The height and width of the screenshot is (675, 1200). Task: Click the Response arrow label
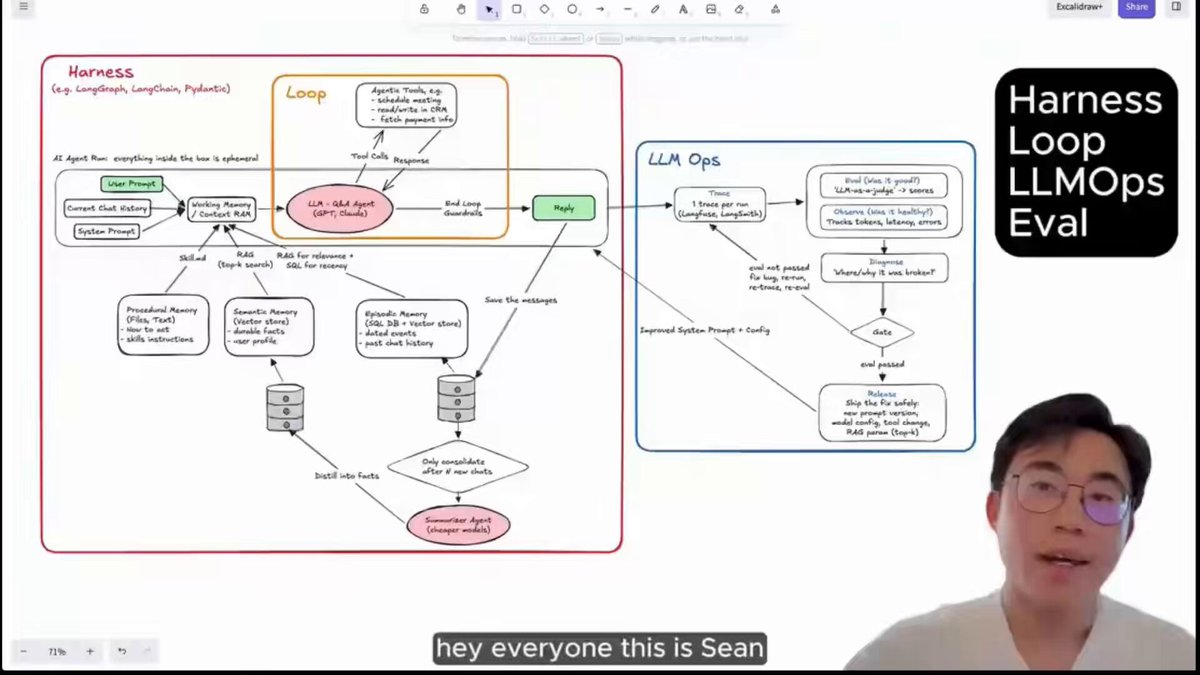411,160
